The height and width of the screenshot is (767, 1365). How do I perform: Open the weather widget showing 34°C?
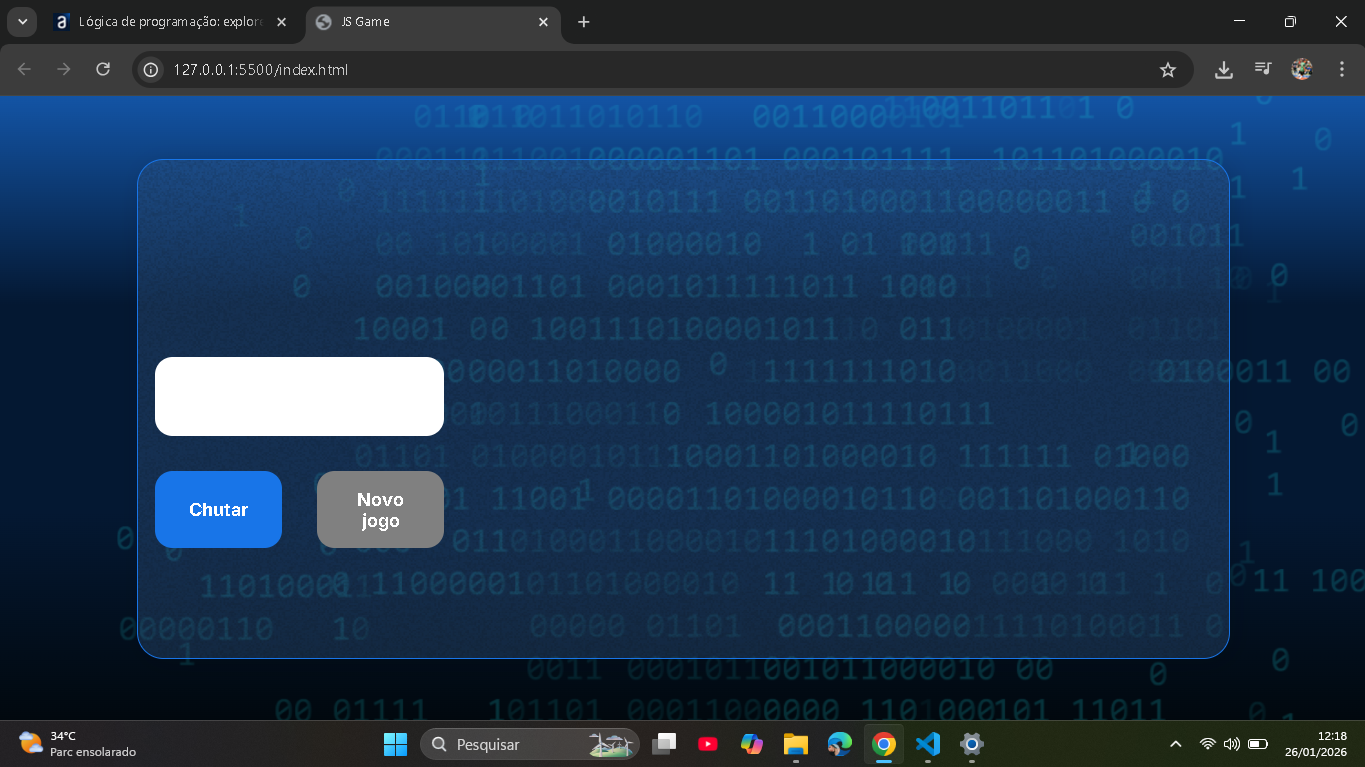pos(77,744)
